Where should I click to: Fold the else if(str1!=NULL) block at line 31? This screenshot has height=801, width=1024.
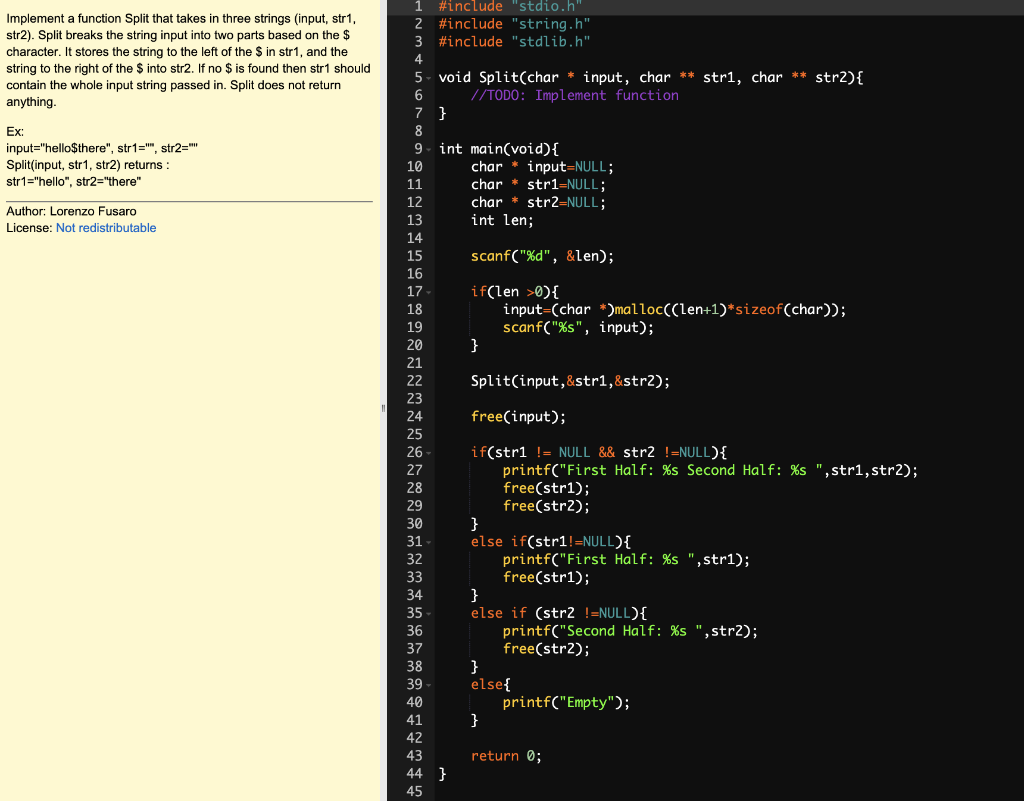pos(429,542)
